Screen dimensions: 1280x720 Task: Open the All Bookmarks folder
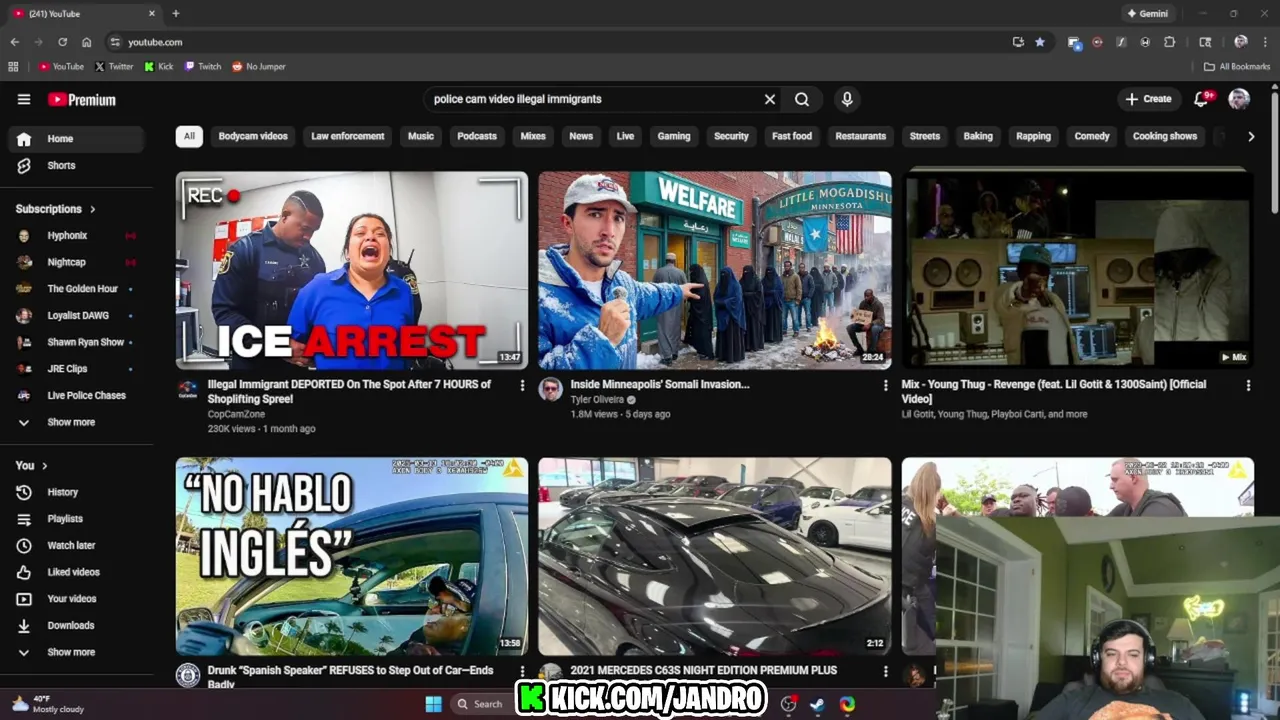click(x=1237, y=67)
